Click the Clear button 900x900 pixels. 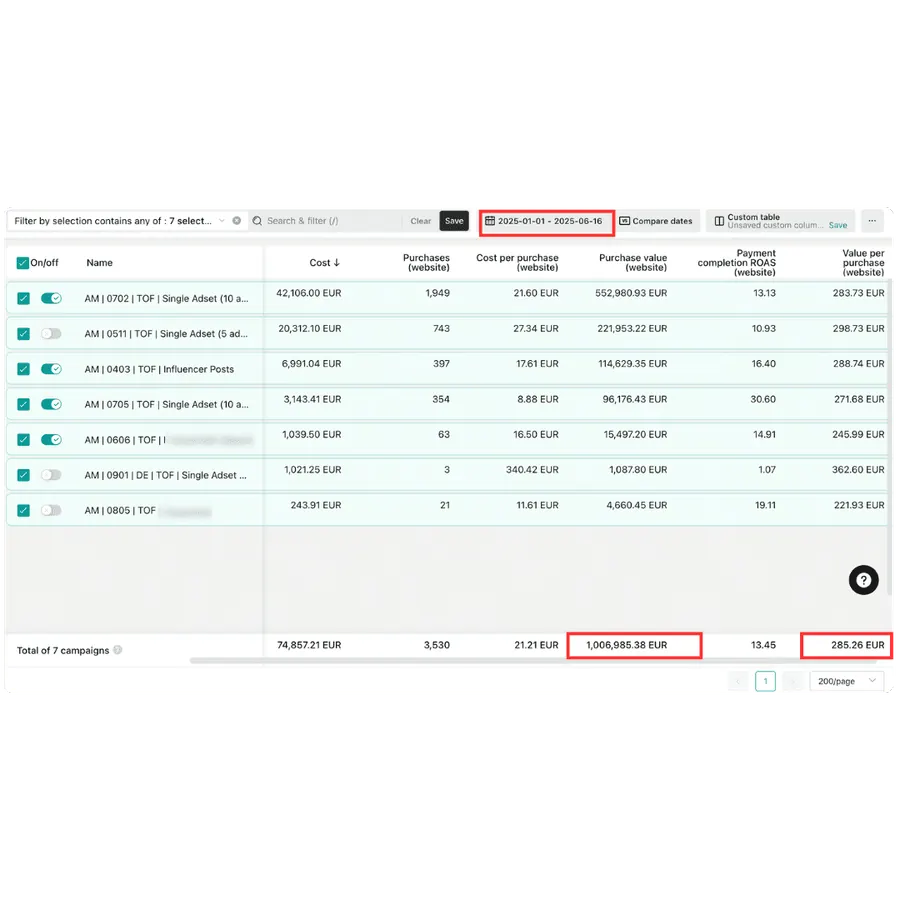click(x=421, y=221)
